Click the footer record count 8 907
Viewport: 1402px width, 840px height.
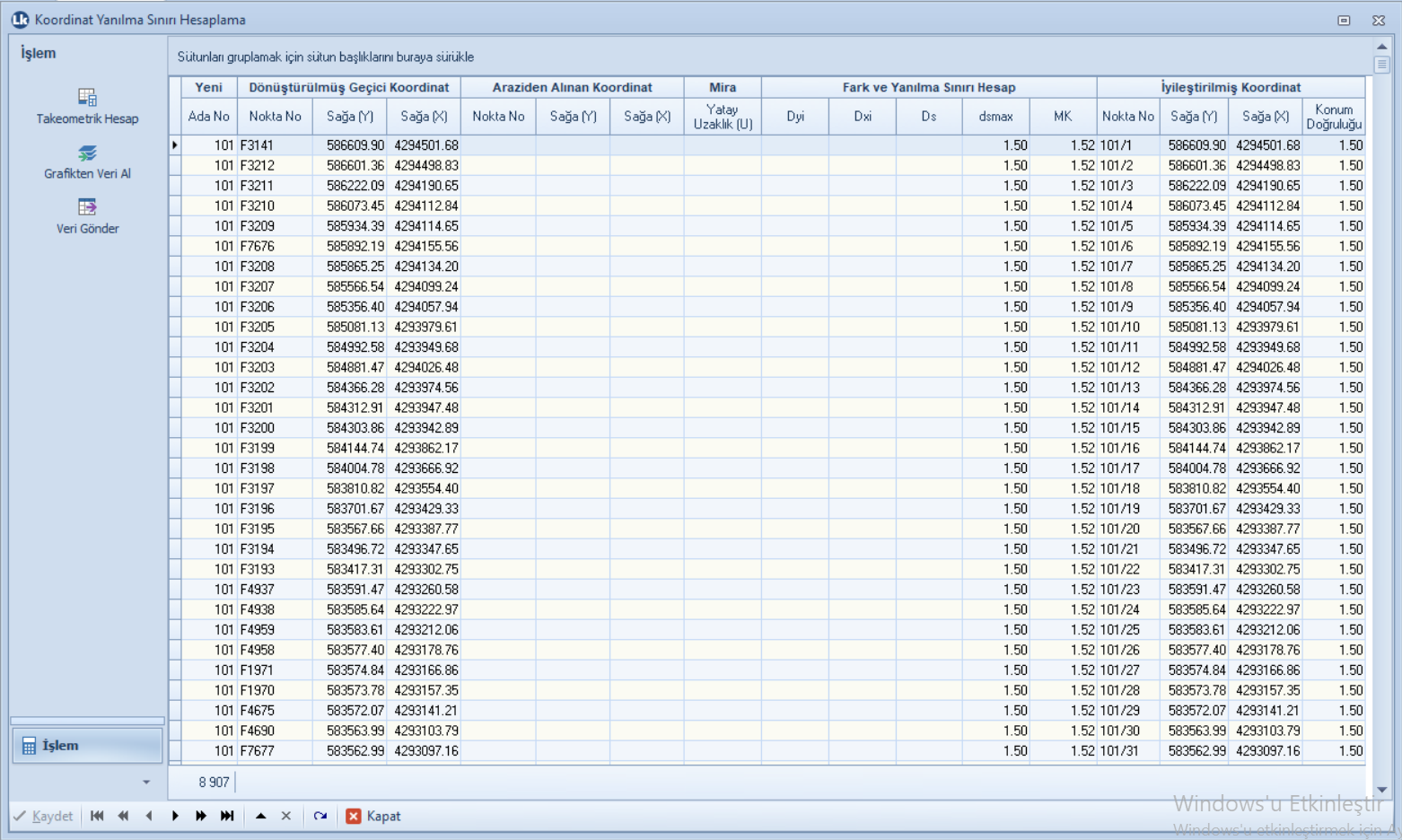pyautogui.click(x=213, y=783)
